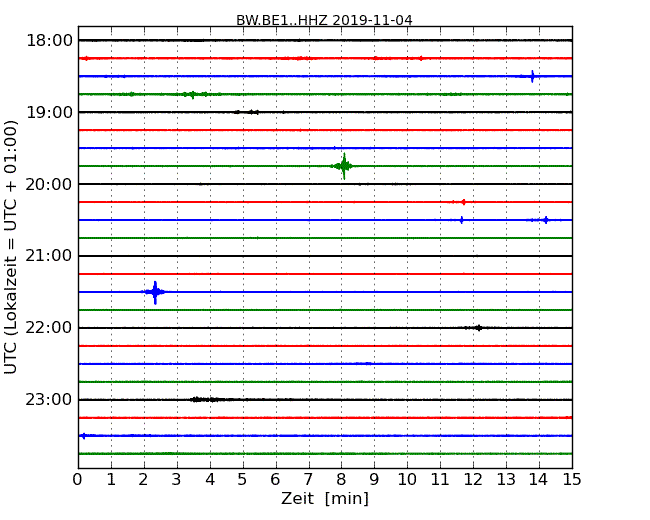Click the "19:00" time label
The width and height of the screenshot is (650, 520).
tap(49, 112)
